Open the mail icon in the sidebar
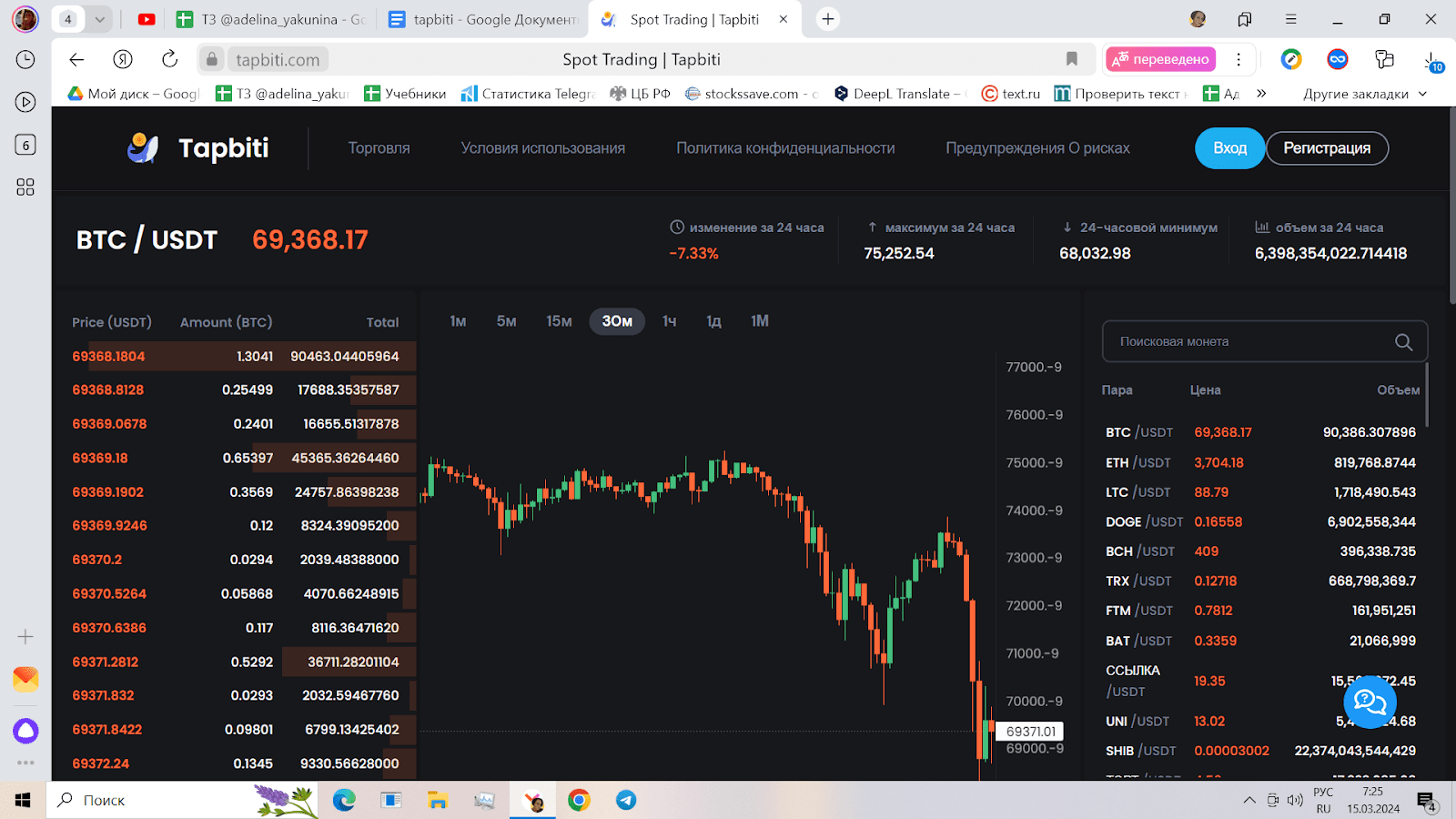This screenshot has width=1456, height=819. [x=25, y=679]
